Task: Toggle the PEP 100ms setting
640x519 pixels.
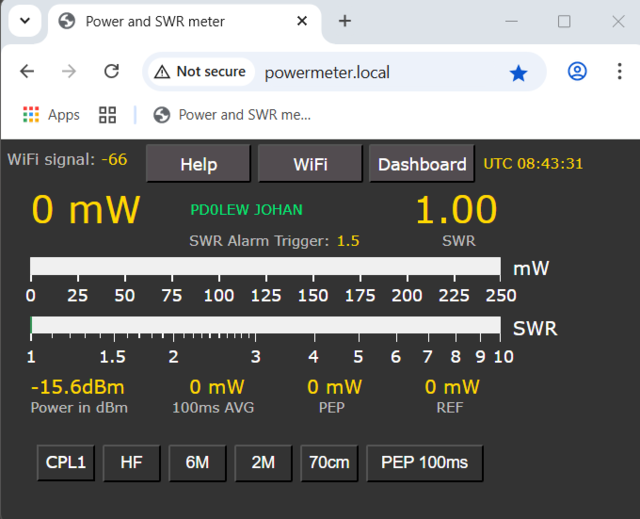Action: point(425,463)
